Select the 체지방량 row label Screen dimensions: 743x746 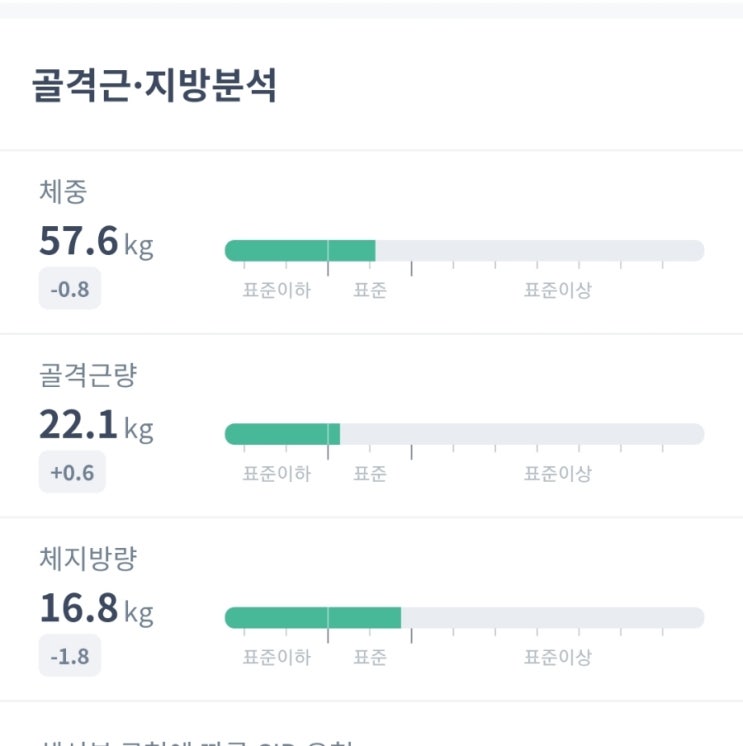point(87,559)
